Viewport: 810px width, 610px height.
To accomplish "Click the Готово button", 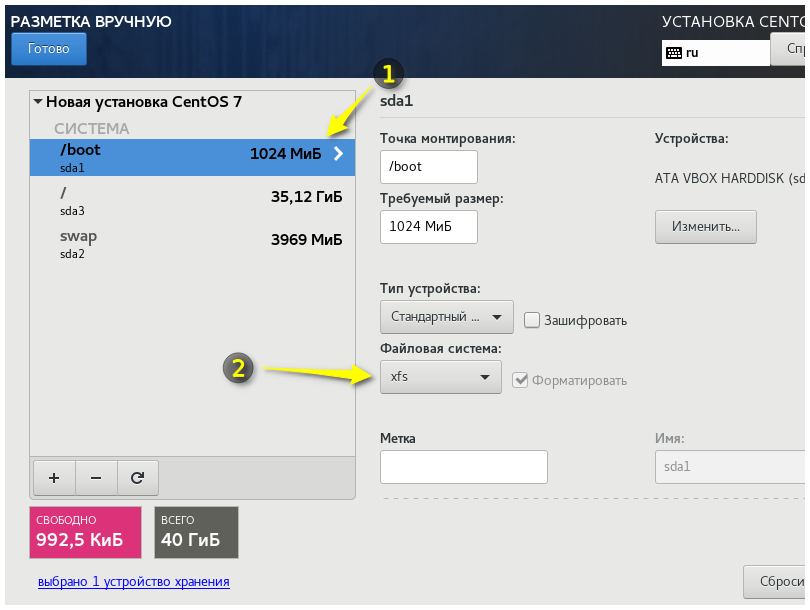I will click(49, 49).
